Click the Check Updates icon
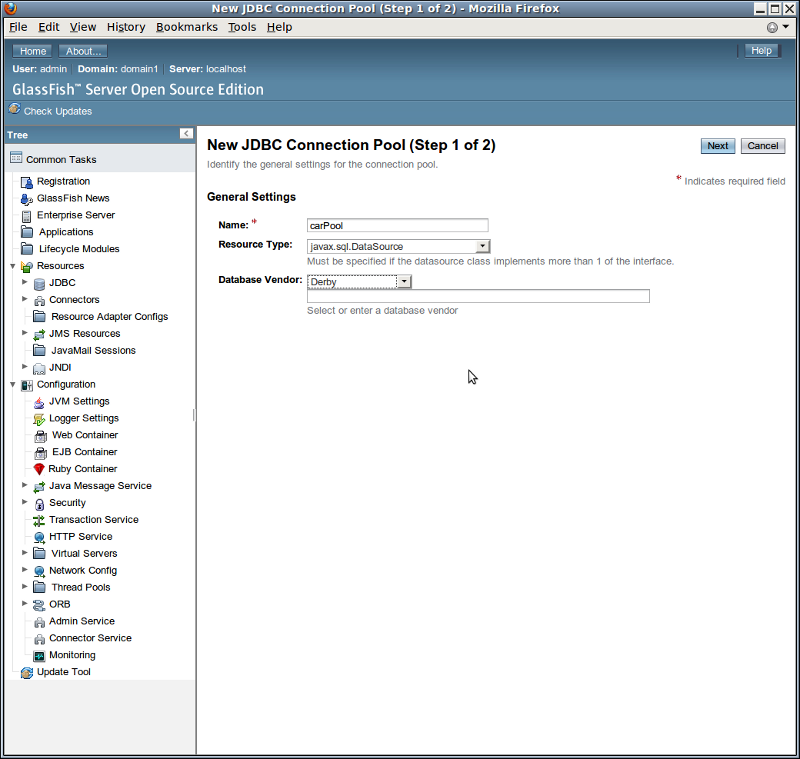The width and height of the screenshot is (800, 759). point(15,109)
